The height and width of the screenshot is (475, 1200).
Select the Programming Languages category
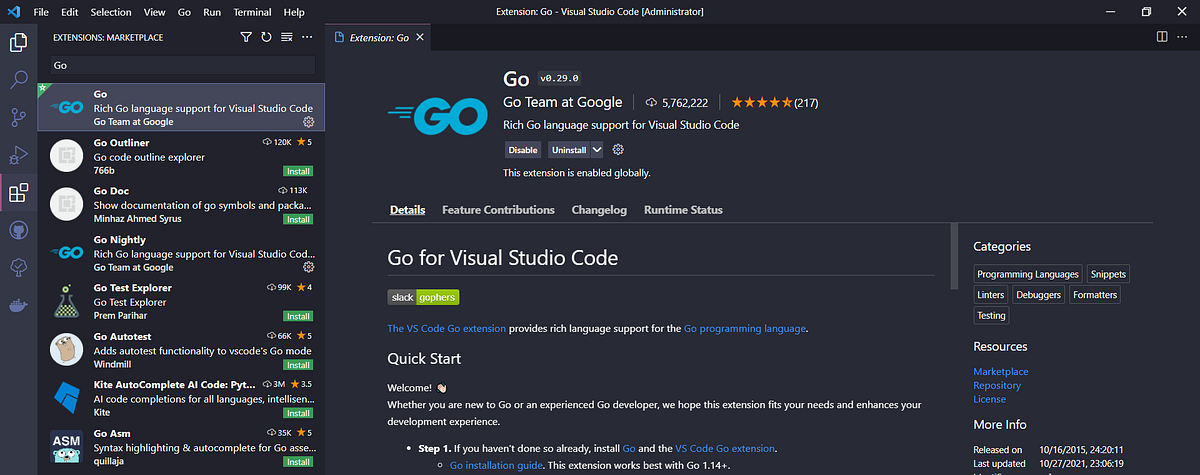[1028, 274]
